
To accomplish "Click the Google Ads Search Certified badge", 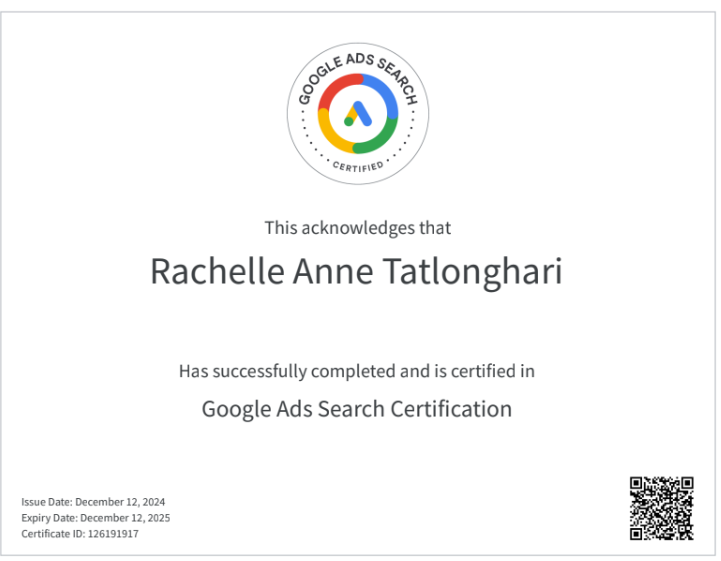I will 358,114.
